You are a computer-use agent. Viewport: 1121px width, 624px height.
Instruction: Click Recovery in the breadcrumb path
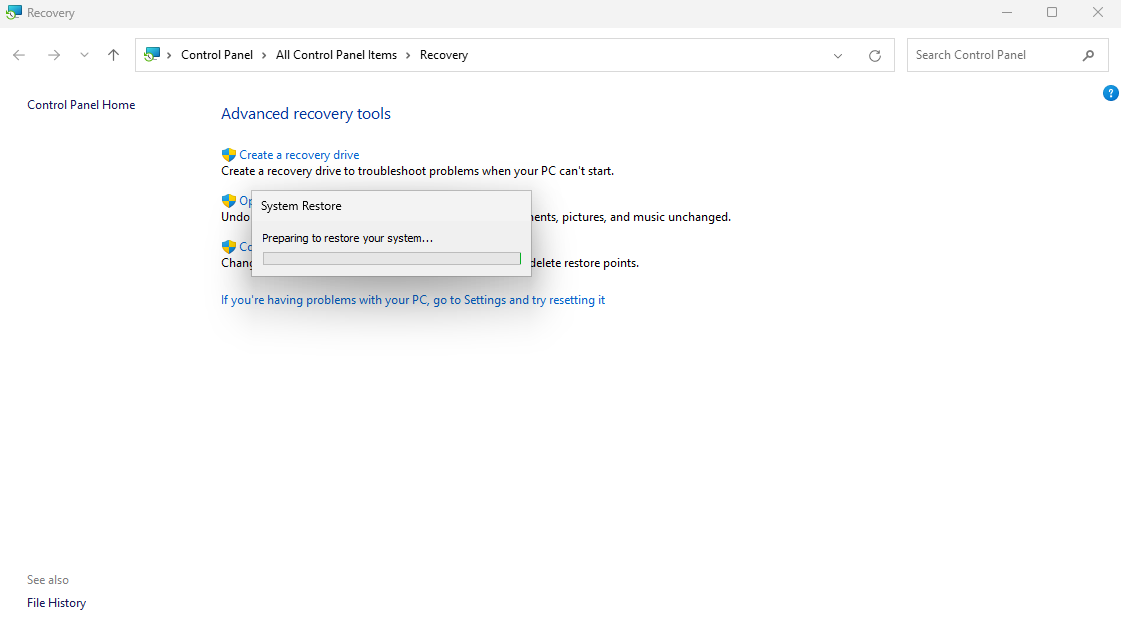point(444,55)
